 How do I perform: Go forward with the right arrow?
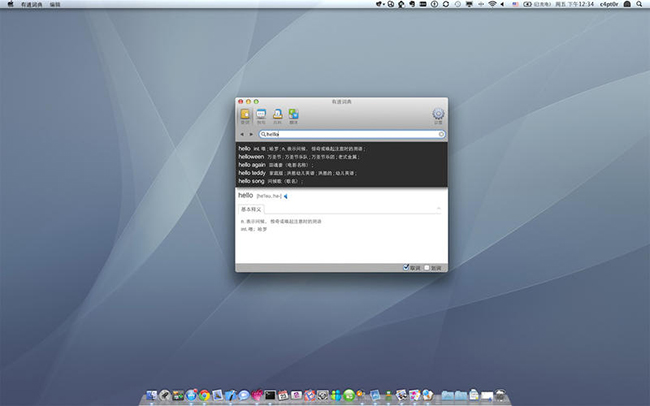pos(251,134)
